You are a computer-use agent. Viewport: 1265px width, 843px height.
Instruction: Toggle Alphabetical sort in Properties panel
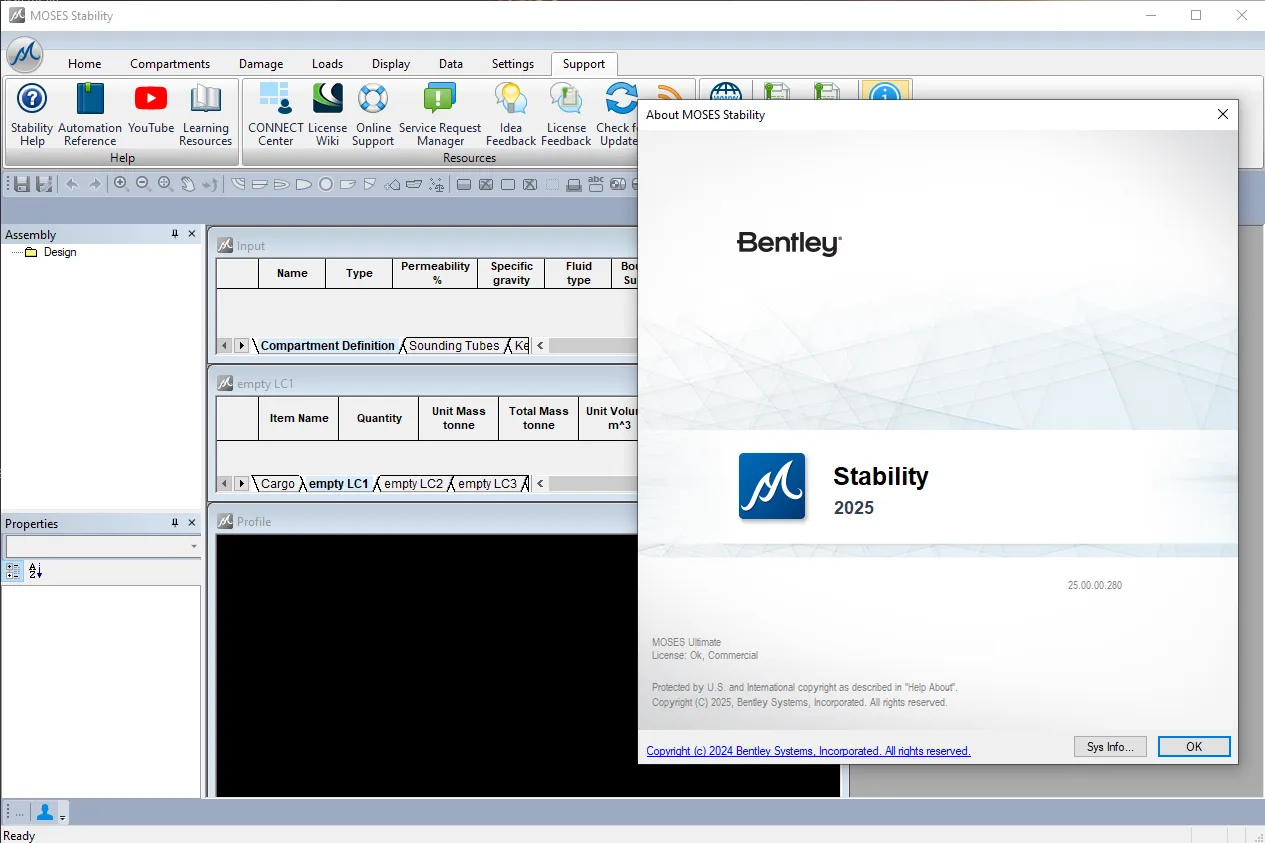35,571
